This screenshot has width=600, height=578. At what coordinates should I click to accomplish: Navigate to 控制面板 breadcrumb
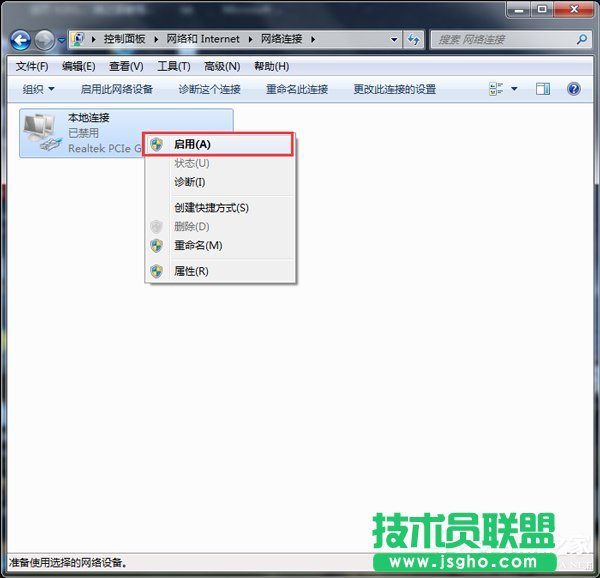124,39
